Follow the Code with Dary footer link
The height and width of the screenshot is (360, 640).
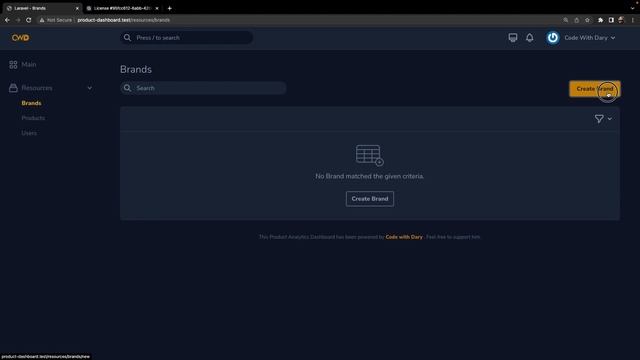(404, 237)
